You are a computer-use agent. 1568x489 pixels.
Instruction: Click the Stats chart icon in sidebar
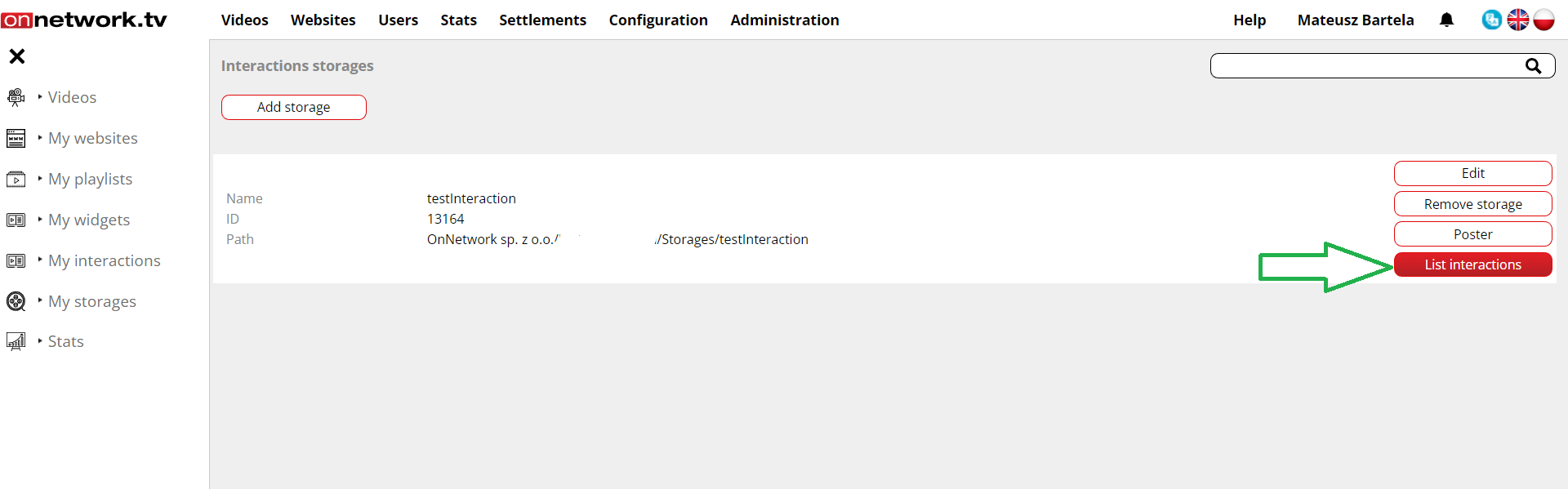coord(16,341)
